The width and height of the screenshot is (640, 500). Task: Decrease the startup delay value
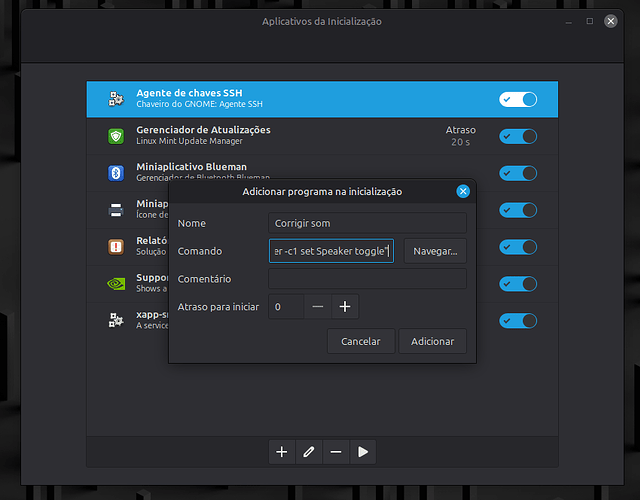click(317, 307)
